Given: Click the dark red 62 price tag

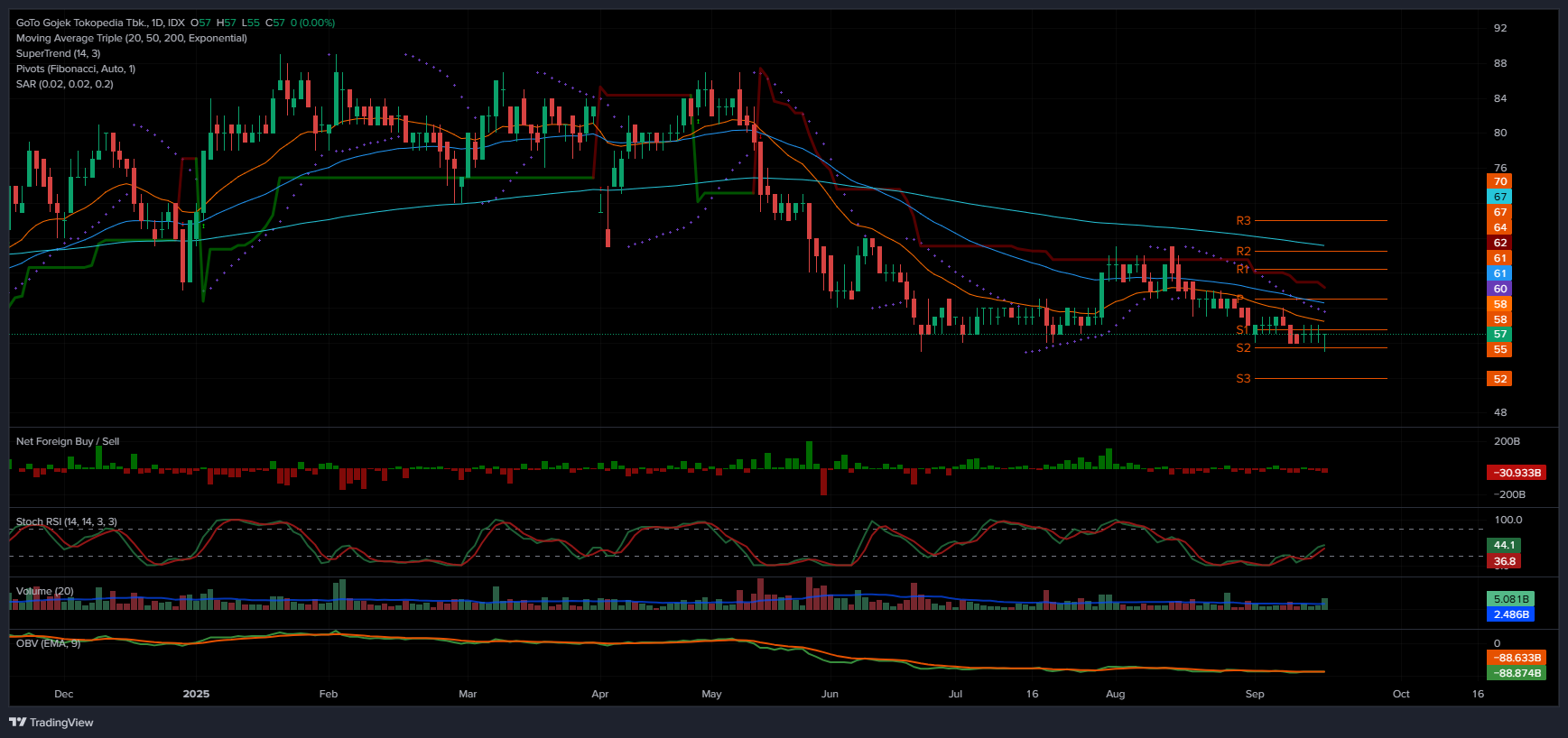Looking at the screenshot, I should [1499, 243].
